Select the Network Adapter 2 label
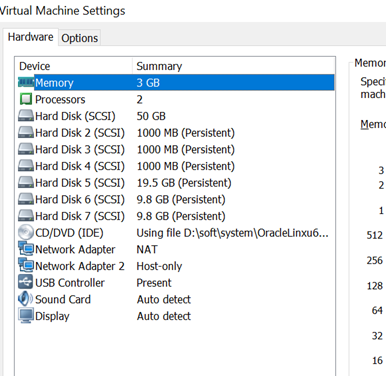Screen dimensions: 386x376 [80, 266]
